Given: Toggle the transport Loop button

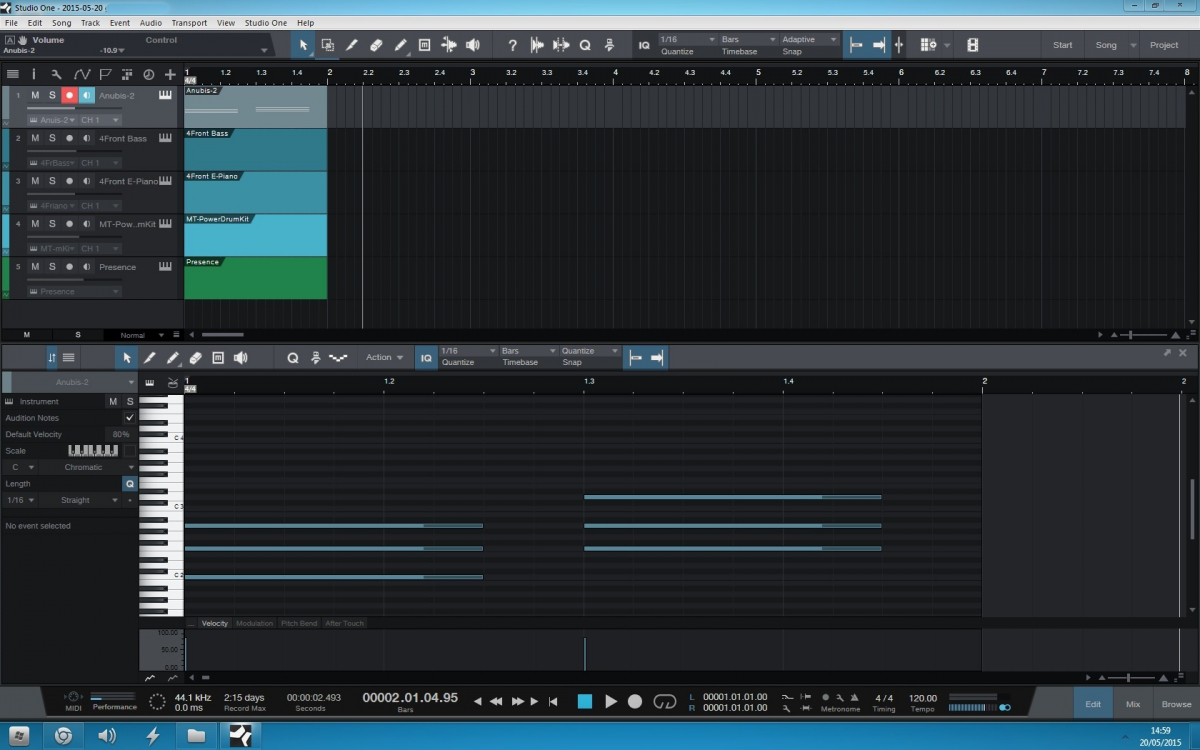Looking at the screenshot, I should [664, 702].
